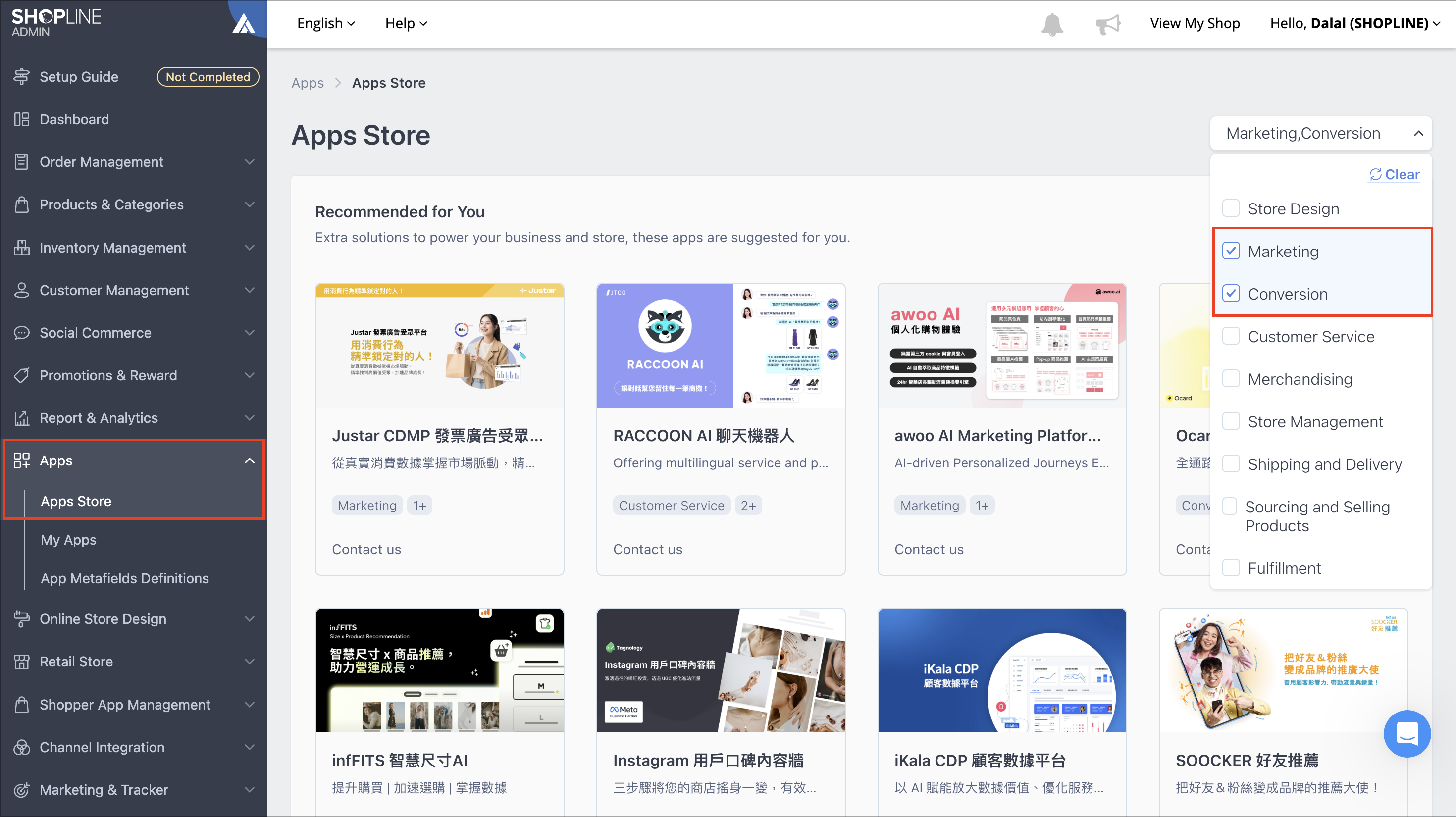Open the announcements megaphone icon
1456x817 pixels.
pyautogui.click(x=1108, y=24)
